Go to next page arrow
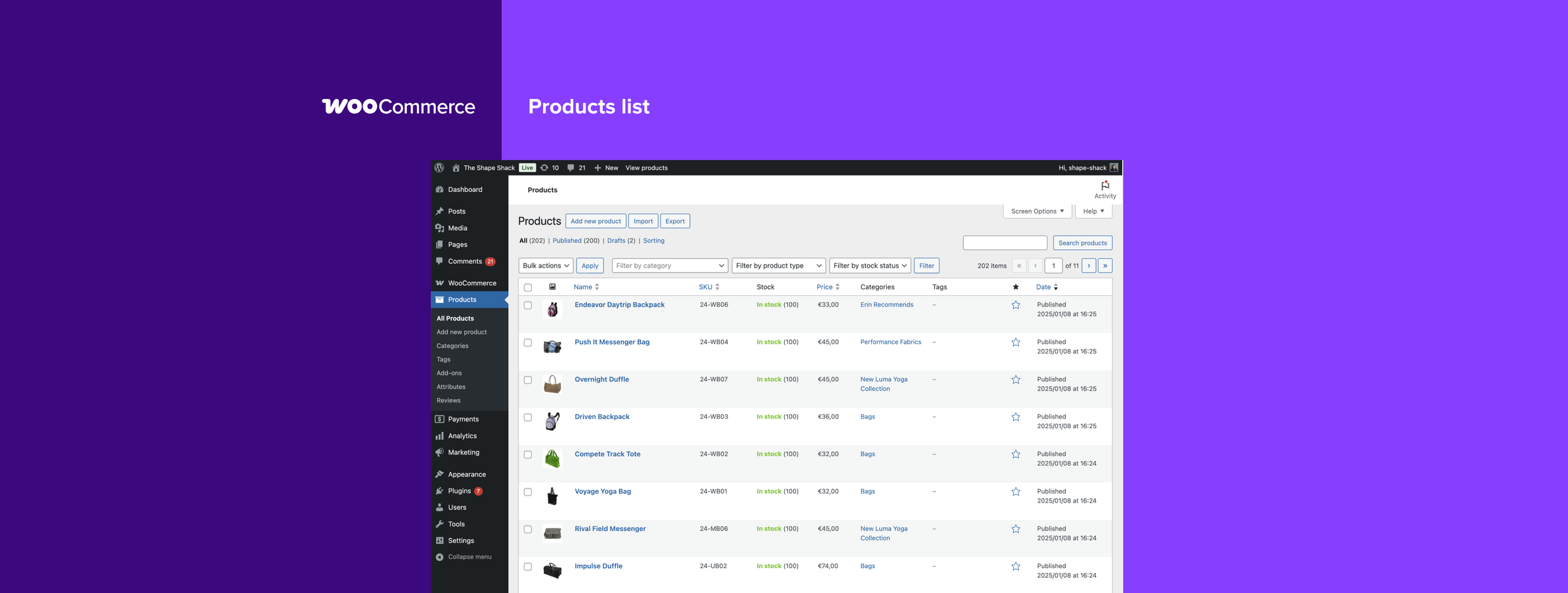The height and width of the screenshot is (593, 1568). (1089, 266)
